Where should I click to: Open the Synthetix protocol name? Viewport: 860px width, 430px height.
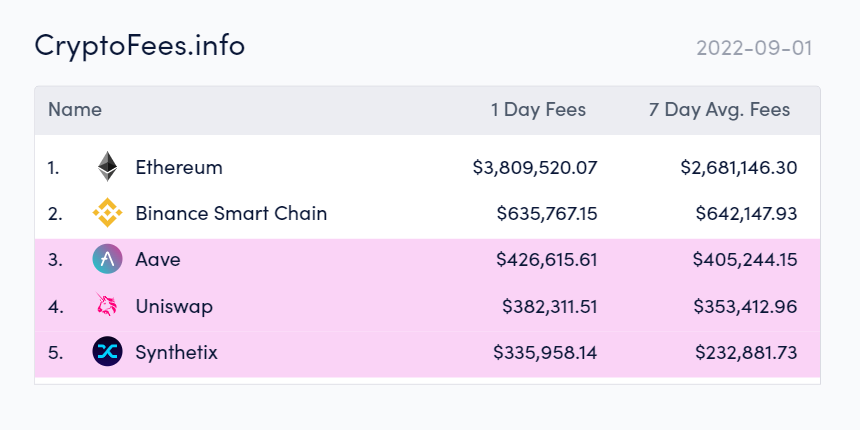(176, 352)
